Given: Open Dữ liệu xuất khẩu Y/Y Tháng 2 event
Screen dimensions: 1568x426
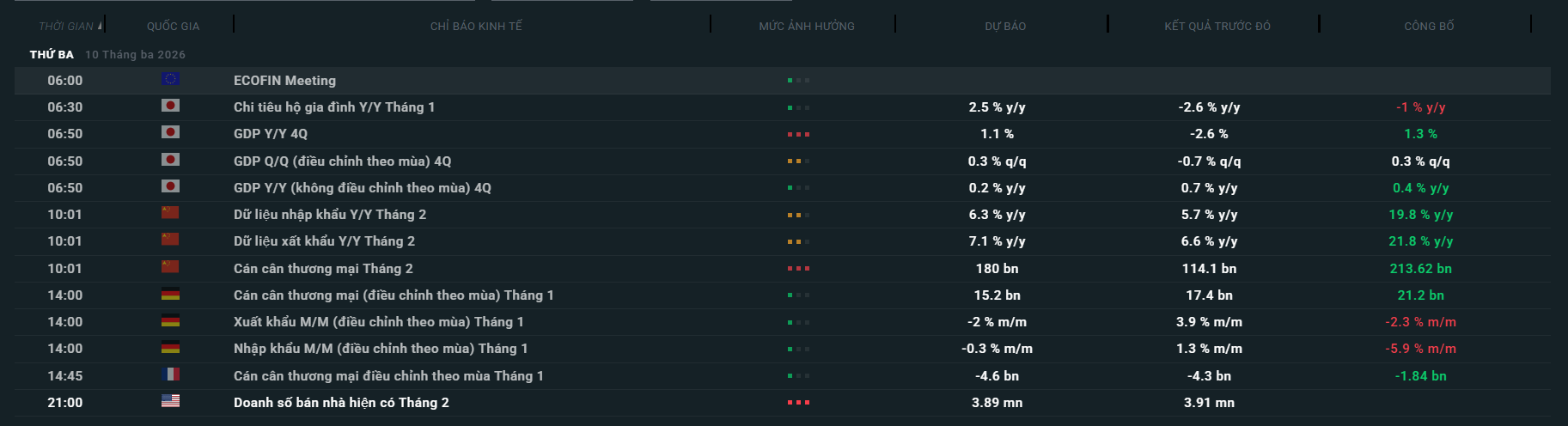Looking at the screenshot, I should click(324, 241).
